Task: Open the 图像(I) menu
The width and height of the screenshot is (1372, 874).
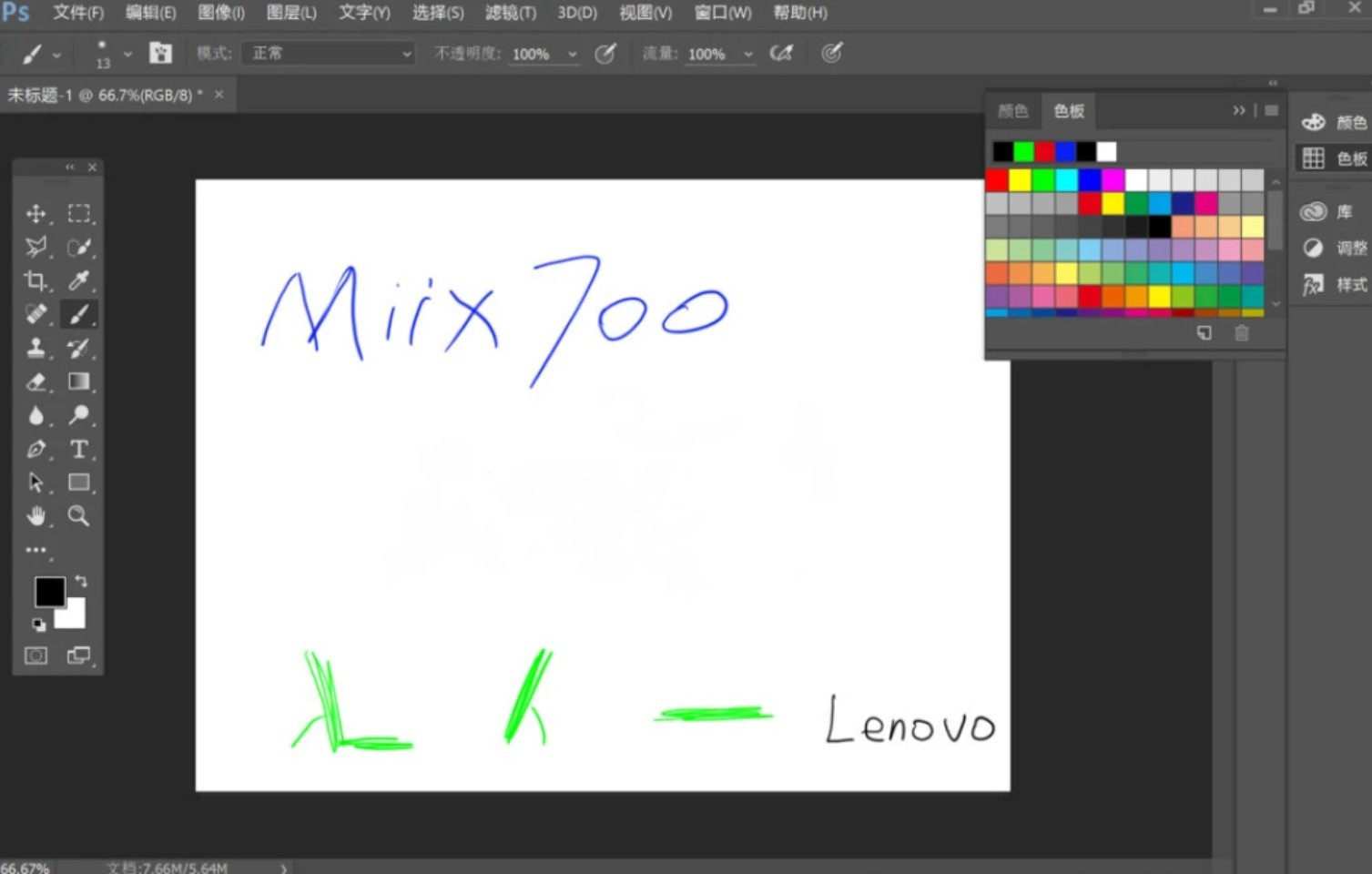Action: click(221, 13)
